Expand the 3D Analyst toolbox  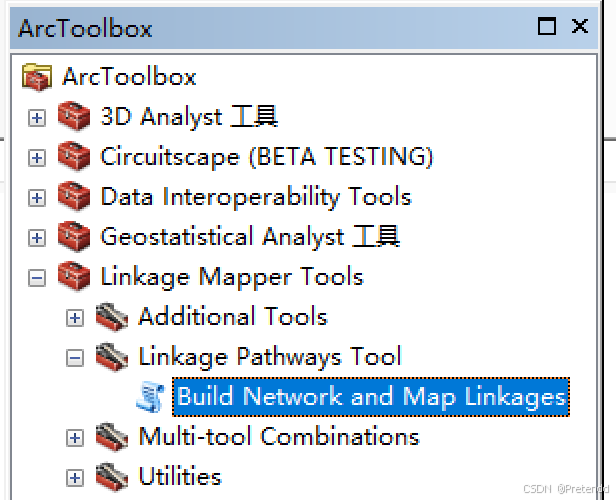click(x=37, y=118)
